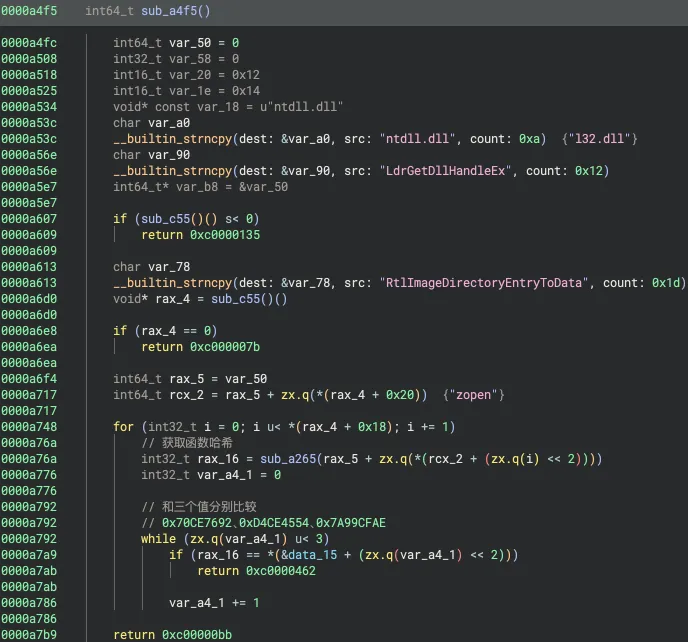
Task: Click the 'while' keyword
Action: [158, 539]
